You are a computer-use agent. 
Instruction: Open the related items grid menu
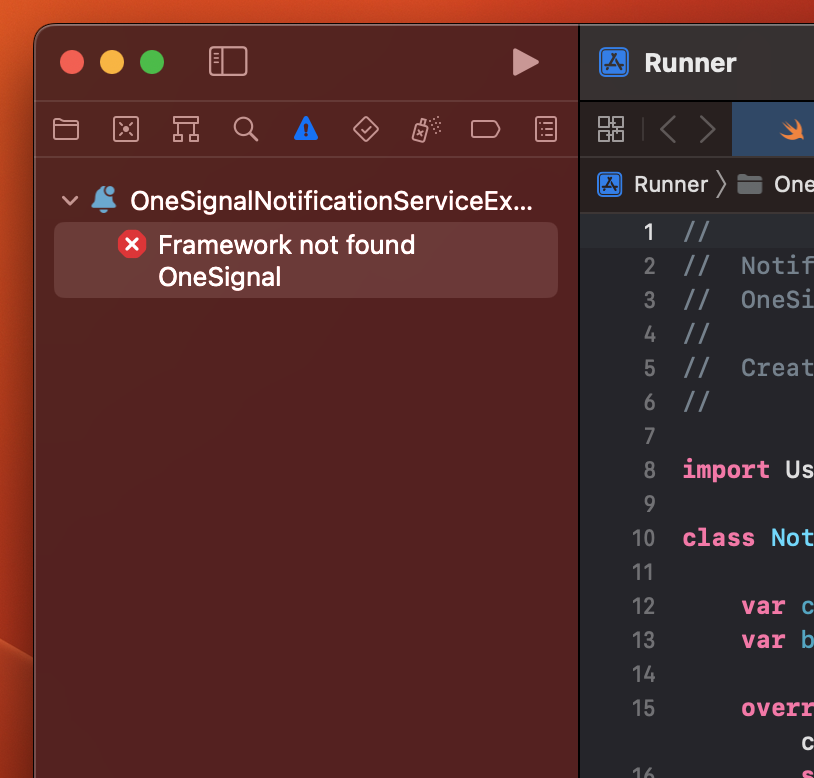pyautogui.click(x=610, y=129)
